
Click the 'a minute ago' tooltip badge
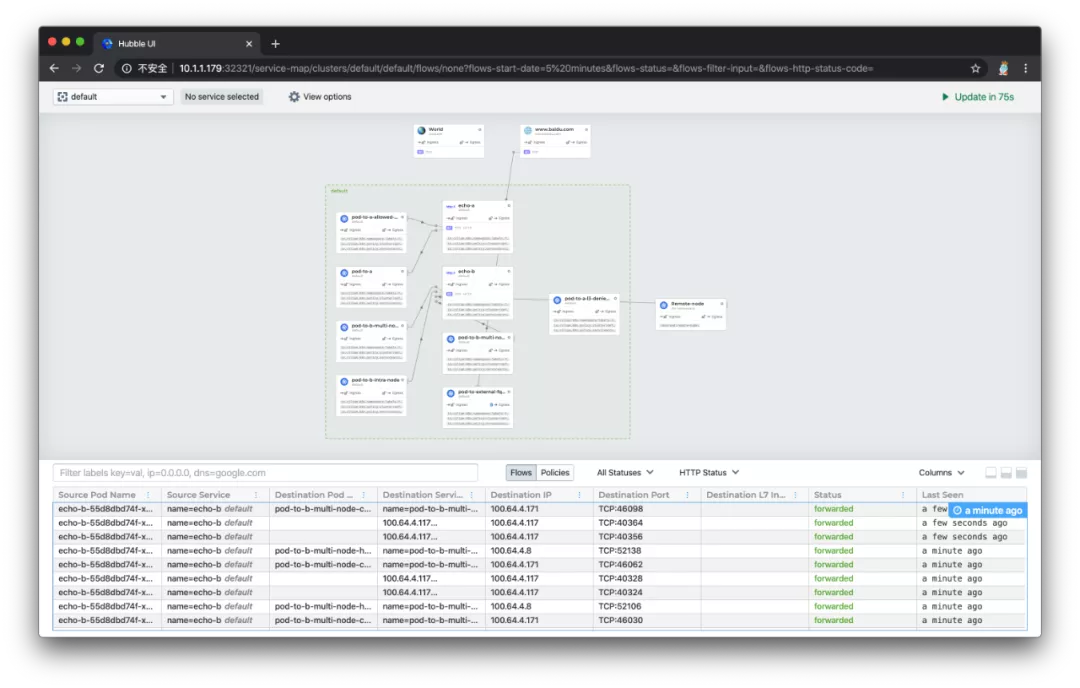(988, 510)
